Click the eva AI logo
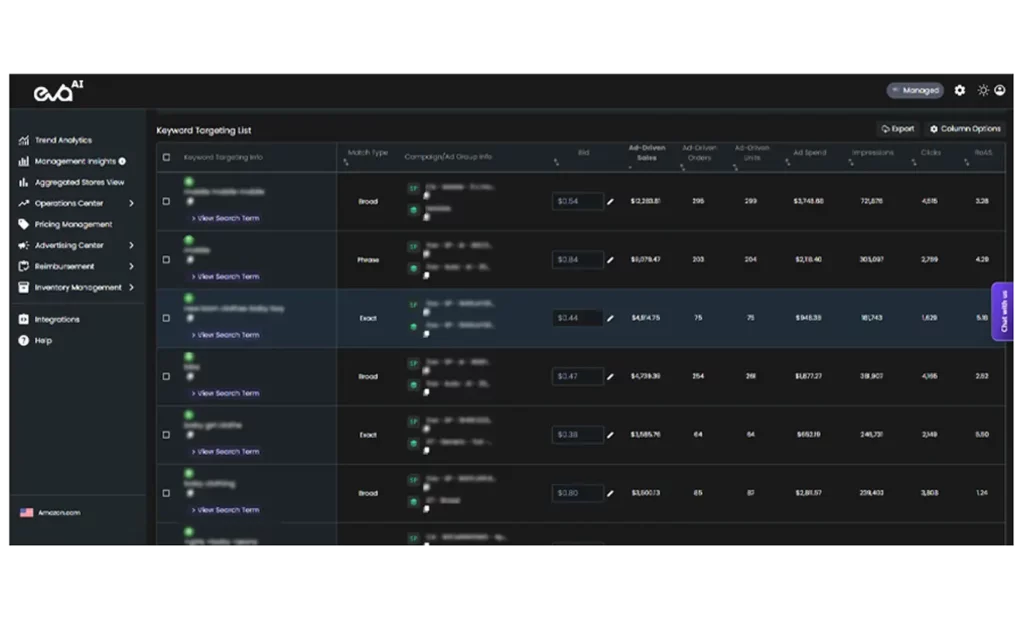This screenshot has height=625, width=1024. pyautogui.click(x=59, y=91)
